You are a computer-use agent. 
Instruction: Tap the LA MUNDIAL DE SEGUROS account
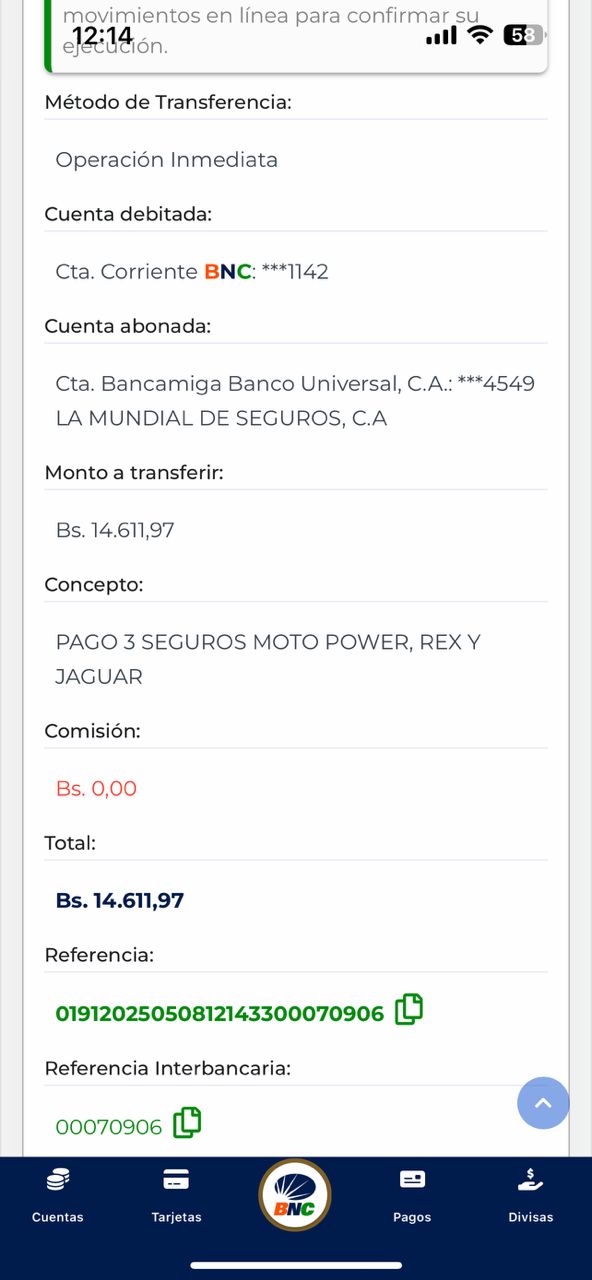coord(221,419)
